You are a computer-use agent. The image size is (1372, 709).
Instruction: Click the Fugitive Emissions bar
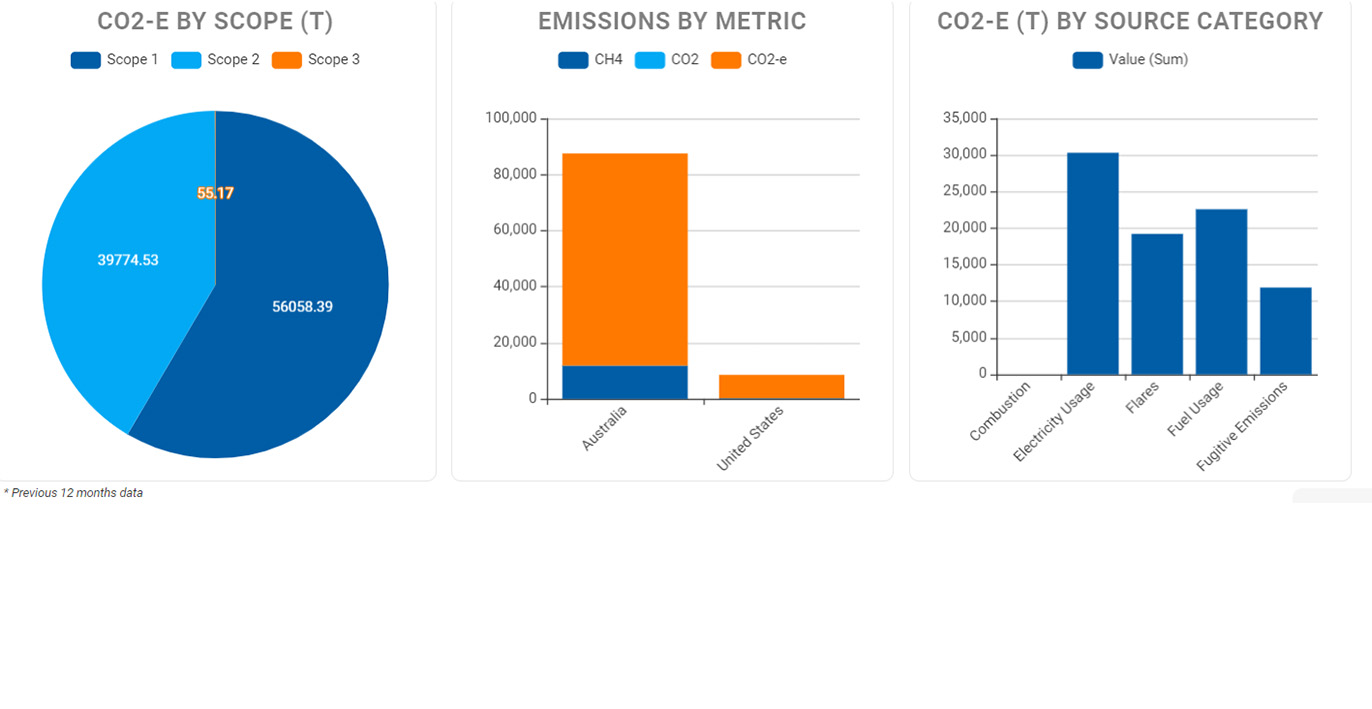(1285, 331)
